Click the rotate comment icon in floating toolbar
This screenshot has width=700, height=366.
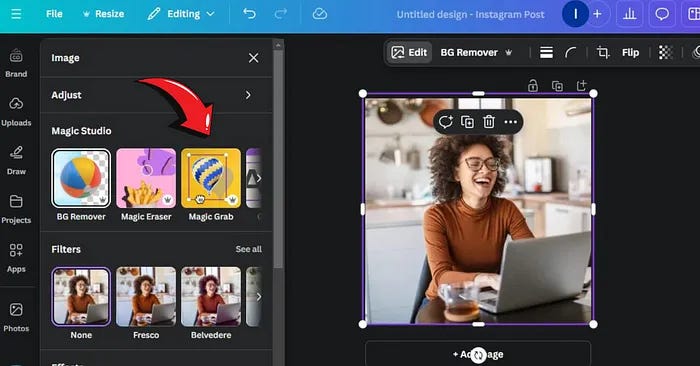coord(446,121)
